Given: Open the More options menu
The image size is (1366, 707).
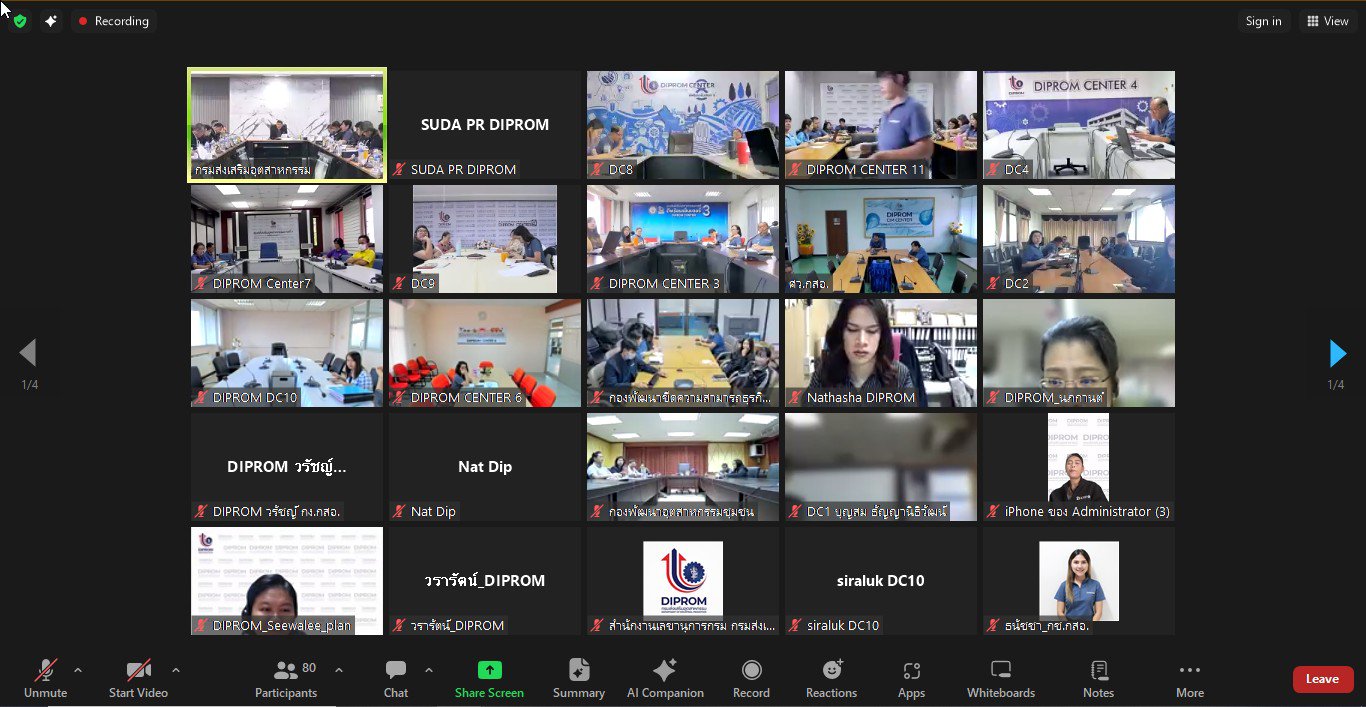Looking at the screenshot, I should point(1189,679).
